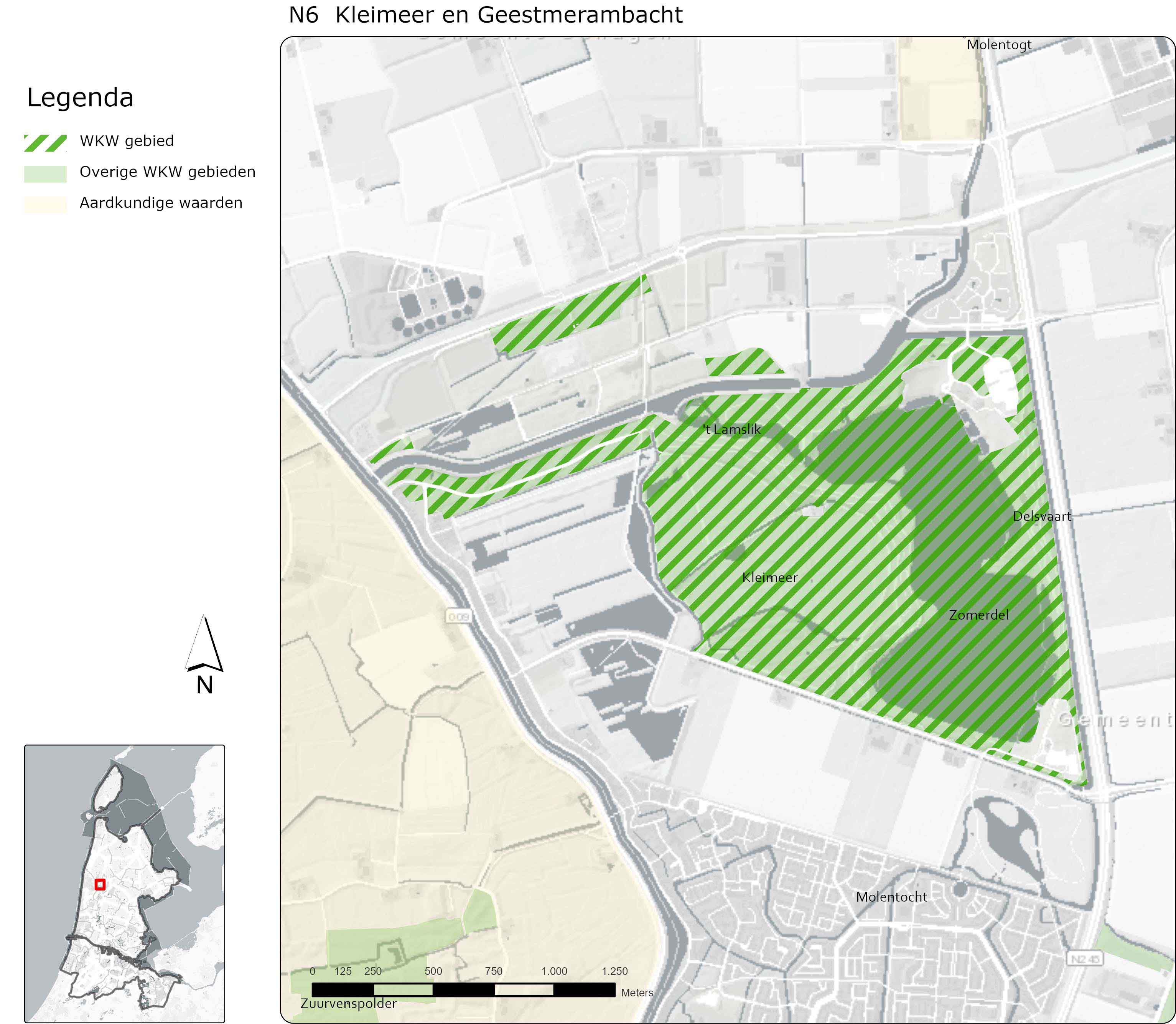1176x1024 pixels.
Task: Click the WKW gebied legend text
Action: tap(127, 141)
